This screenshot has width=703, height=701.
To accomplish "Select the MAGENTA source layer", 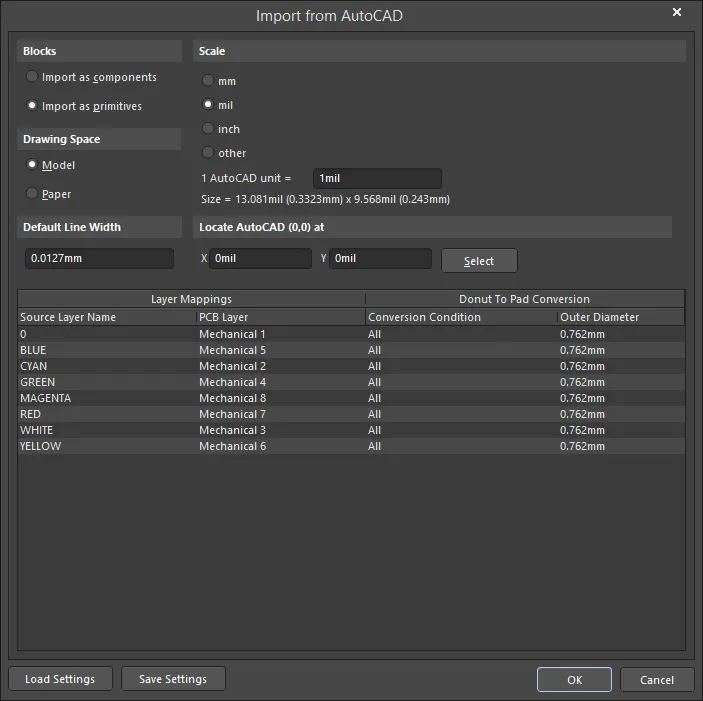I will 107,398.
